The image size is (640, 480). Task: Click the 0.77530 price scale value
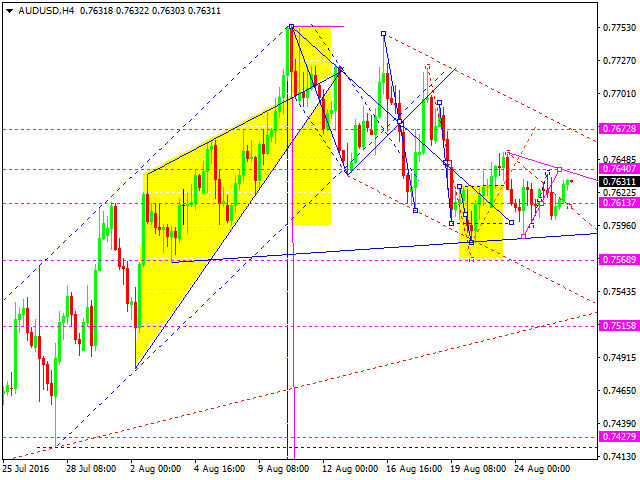(x=620, y=28)
